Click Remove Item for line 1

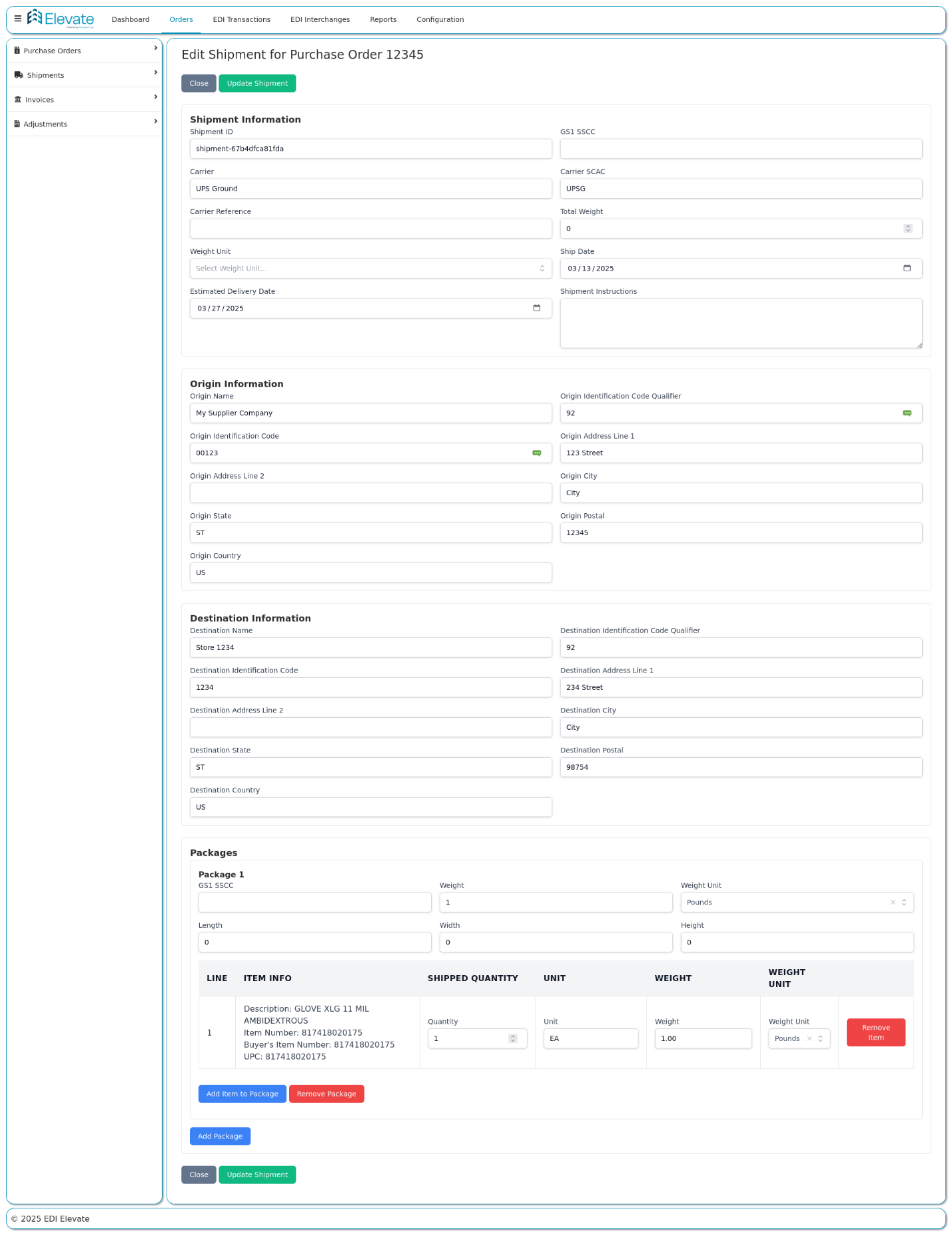tap(875, 1032)
